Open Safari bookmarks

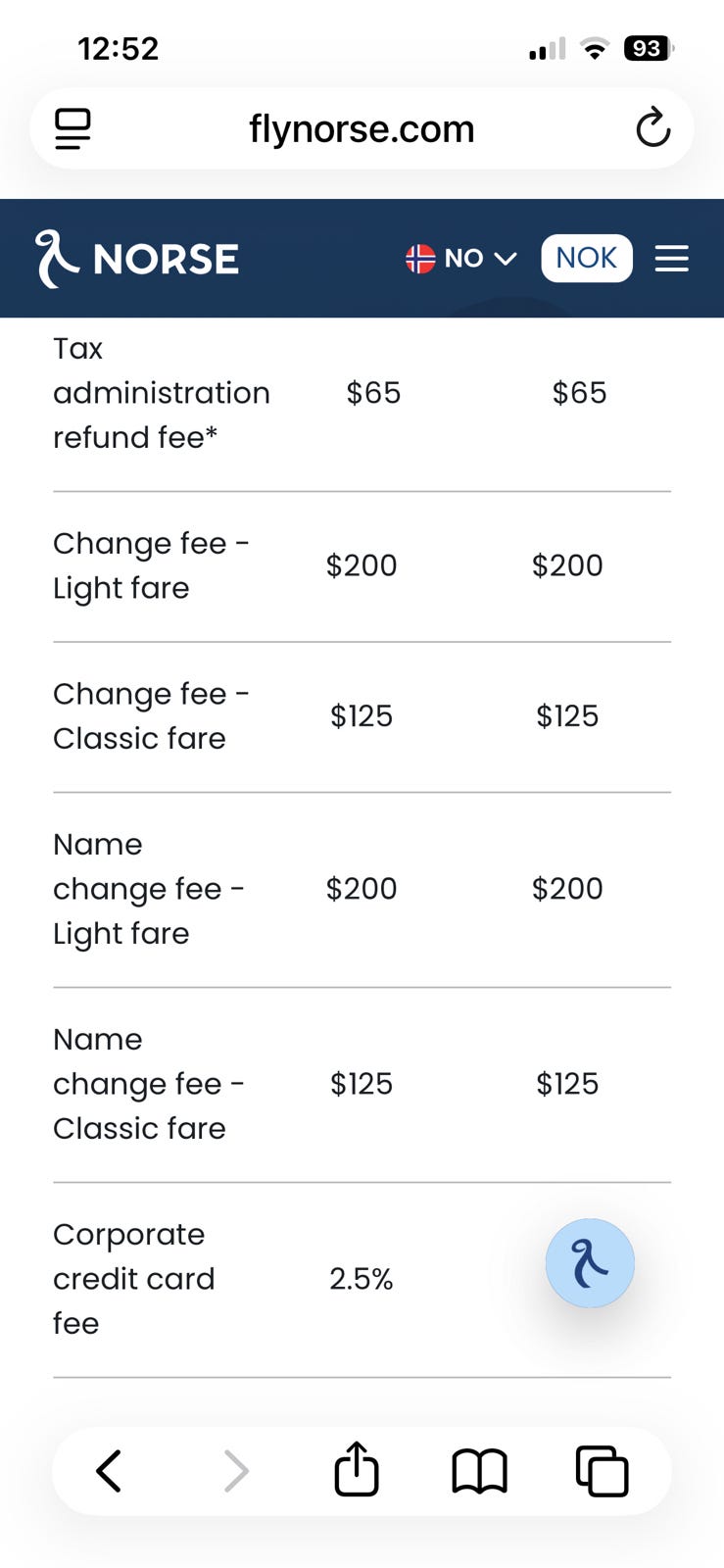(479, 1471)
